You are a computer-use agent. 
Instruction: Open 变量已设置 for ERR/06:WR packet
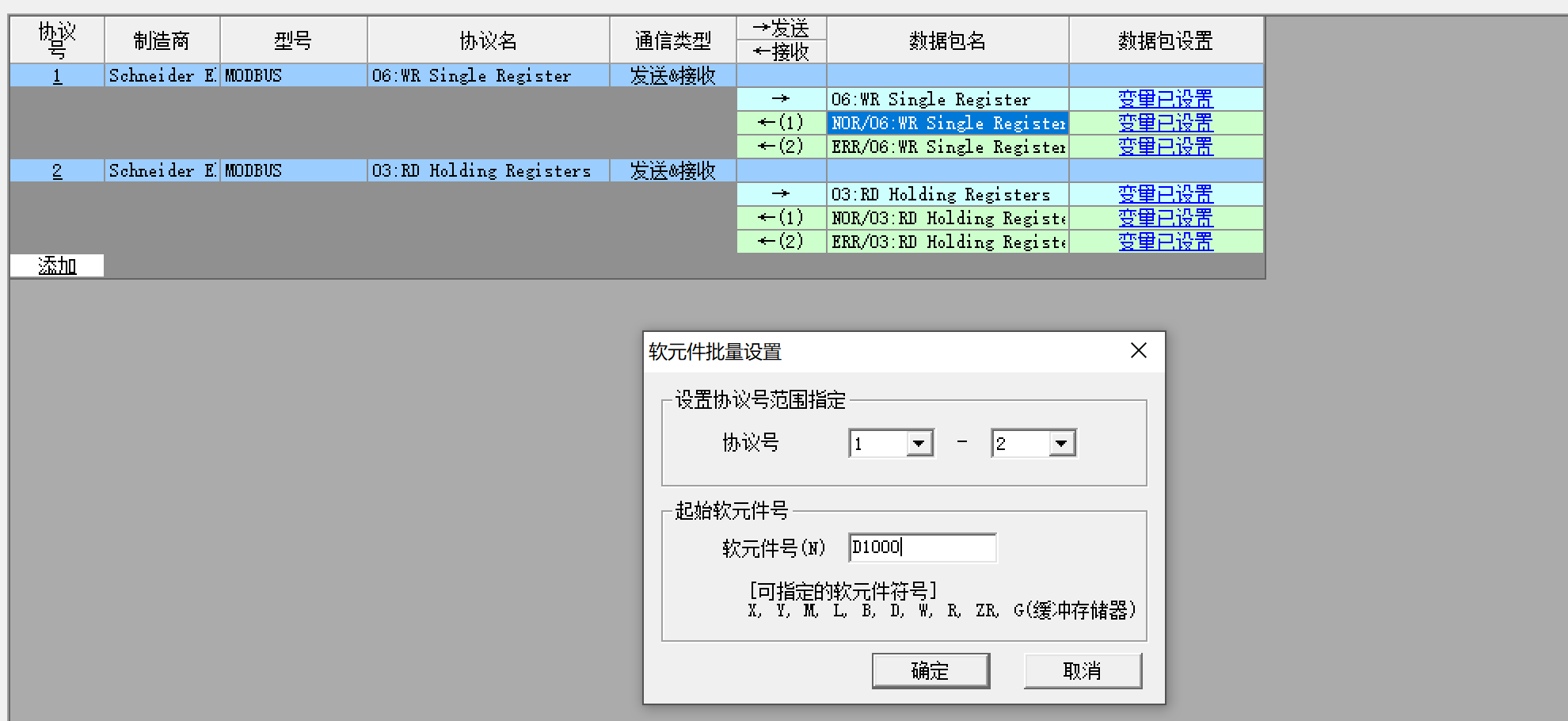[x=1165, y=147]
